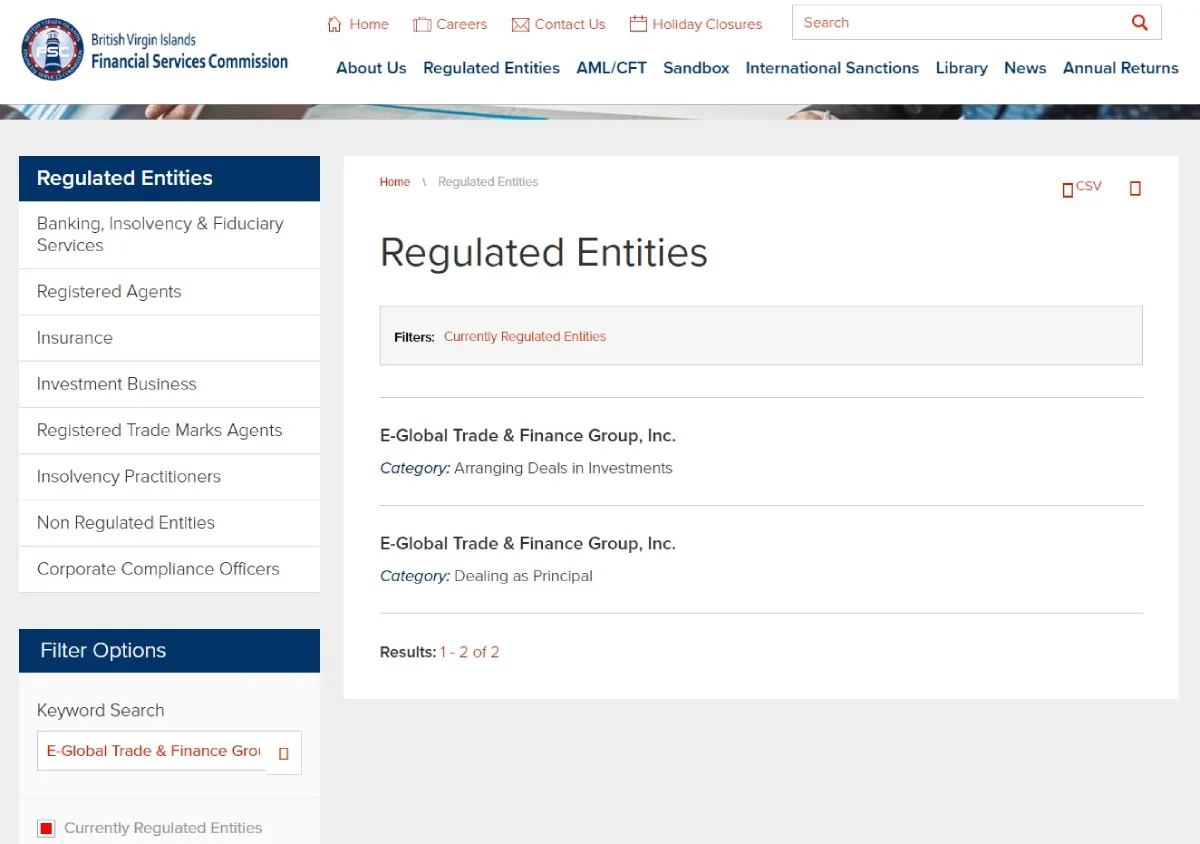Click the print icon beside CSV

click(x=1135, y=188)
